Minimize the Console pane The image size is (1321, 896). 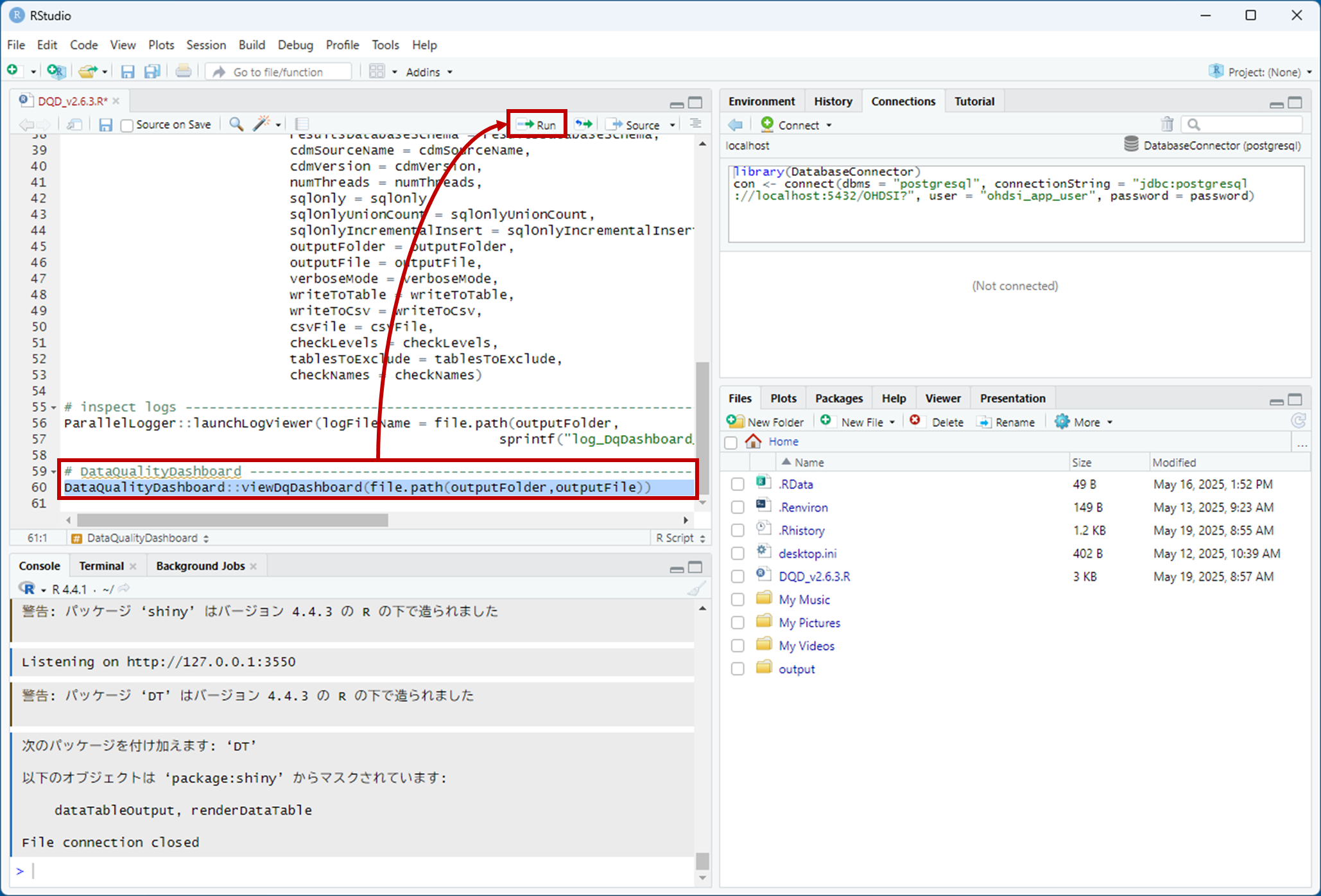(677, 568)
